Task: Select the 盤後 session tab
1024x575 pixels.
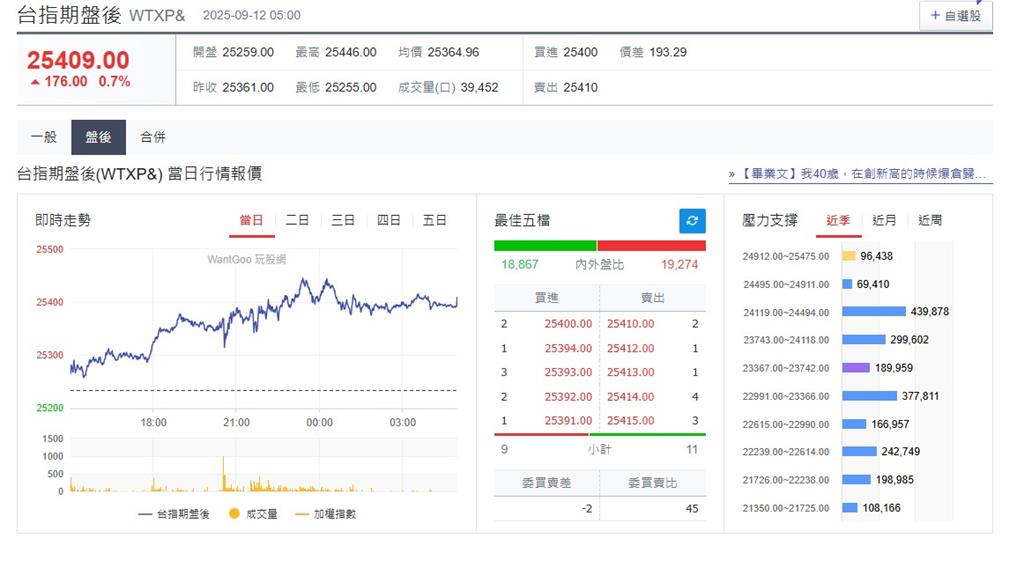Action: point(98,138)
